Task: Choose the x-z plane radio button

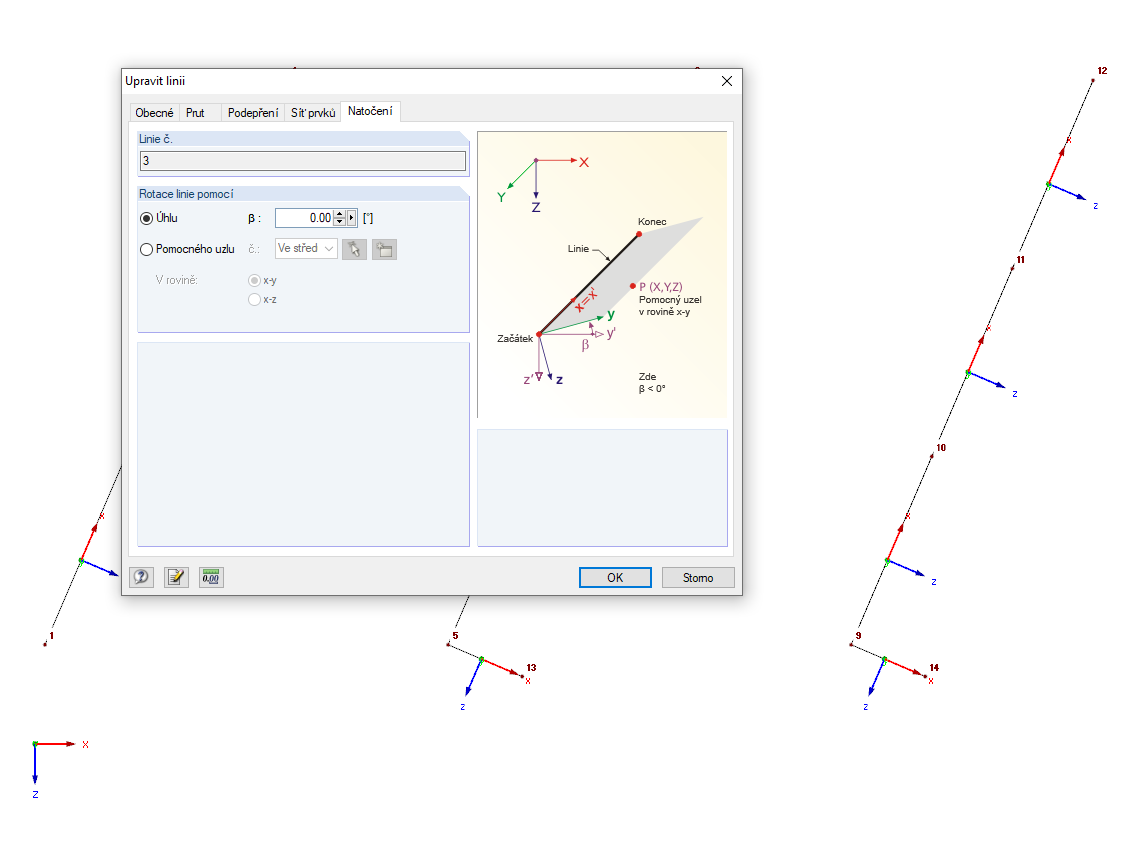Action: point(255,300)
